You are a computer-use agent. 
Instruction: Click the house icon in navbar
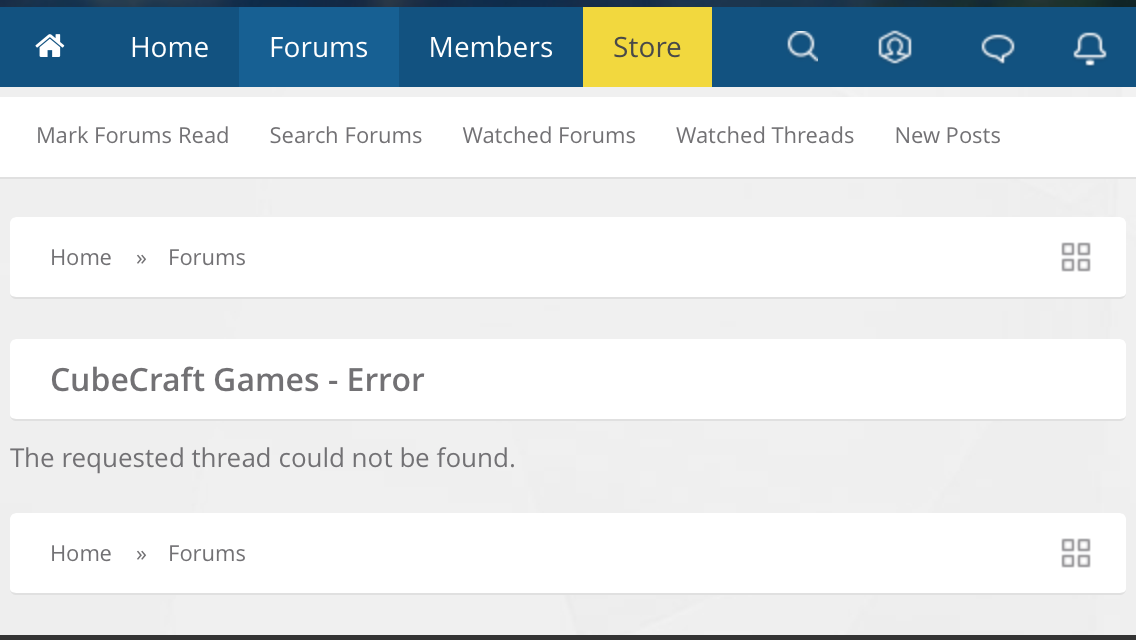[x=50, y=46]
